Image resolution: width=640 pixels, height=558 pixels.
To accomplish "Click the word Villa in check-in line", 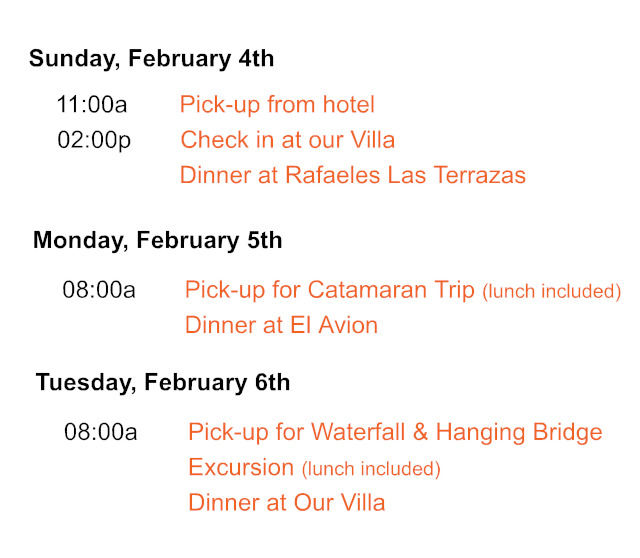I will click(x=373, y=140).
